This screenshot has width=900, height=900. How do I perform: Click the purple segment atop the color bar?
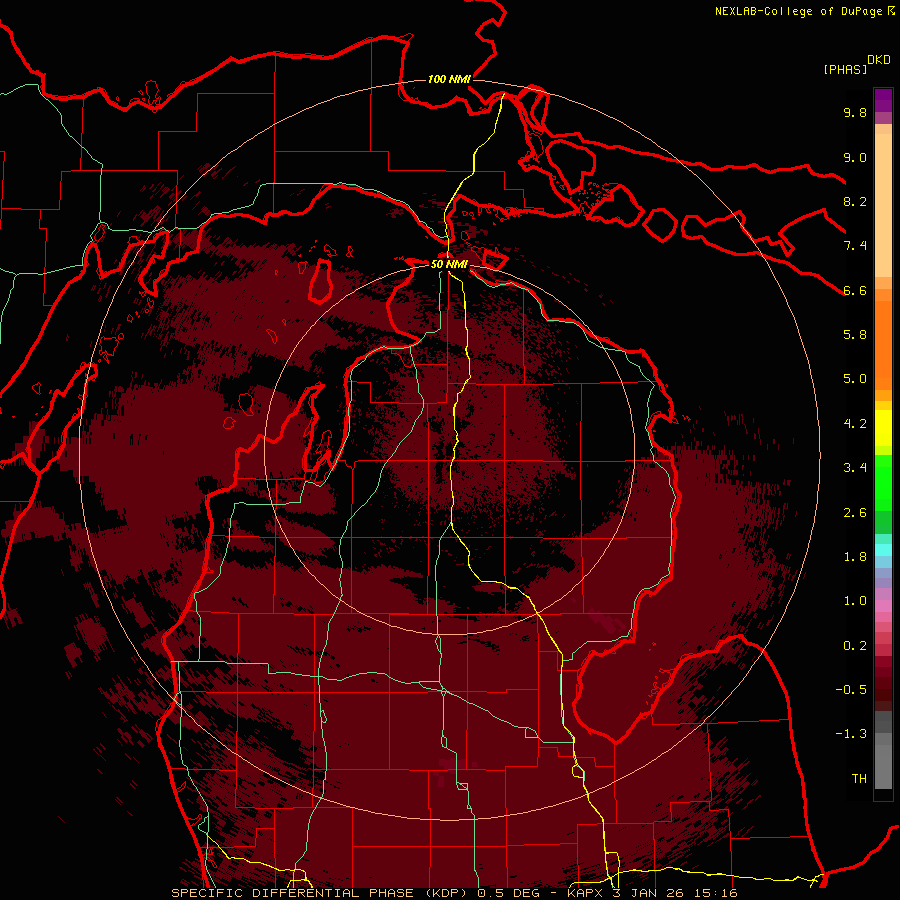883,100
